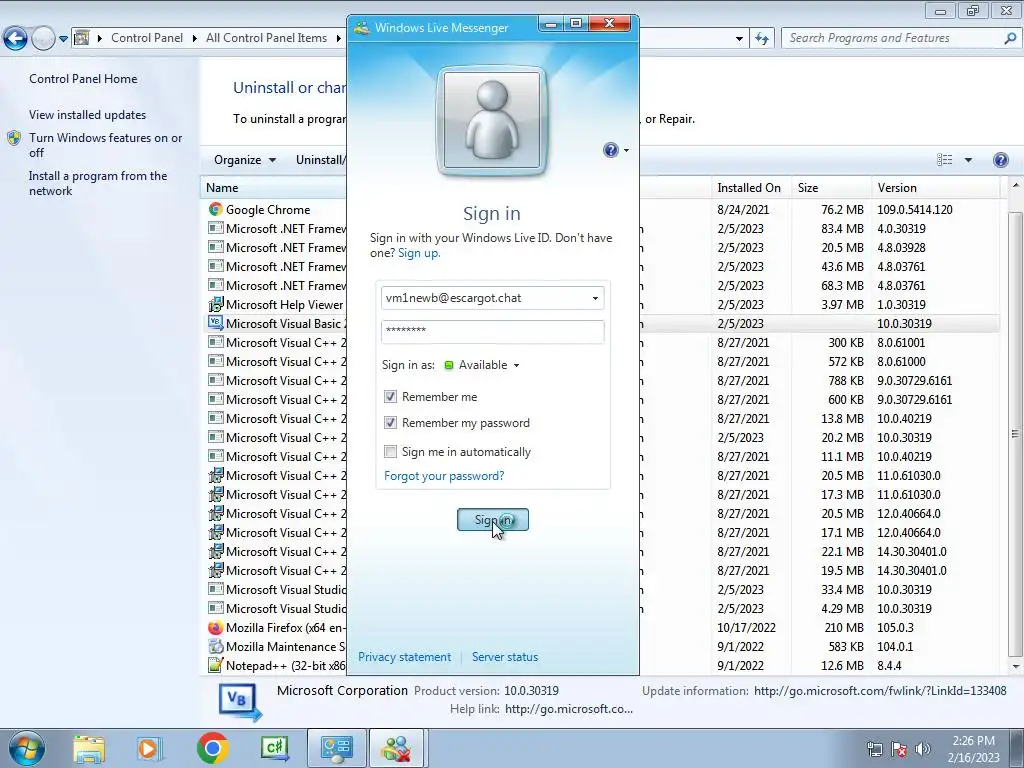
Task: Click the change view icon
Action: coord(944,160)
